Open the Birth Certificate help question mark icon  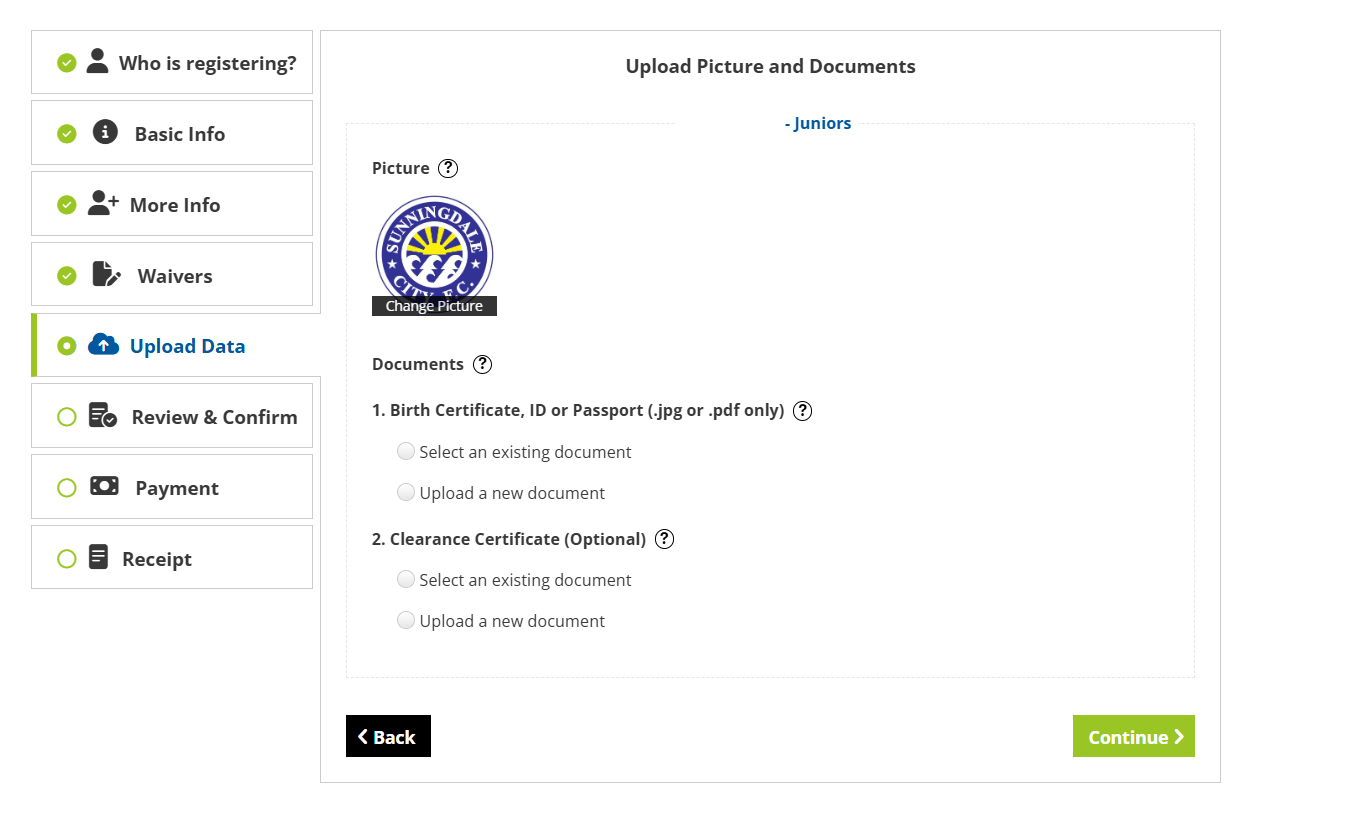click(x=802, y=410)
